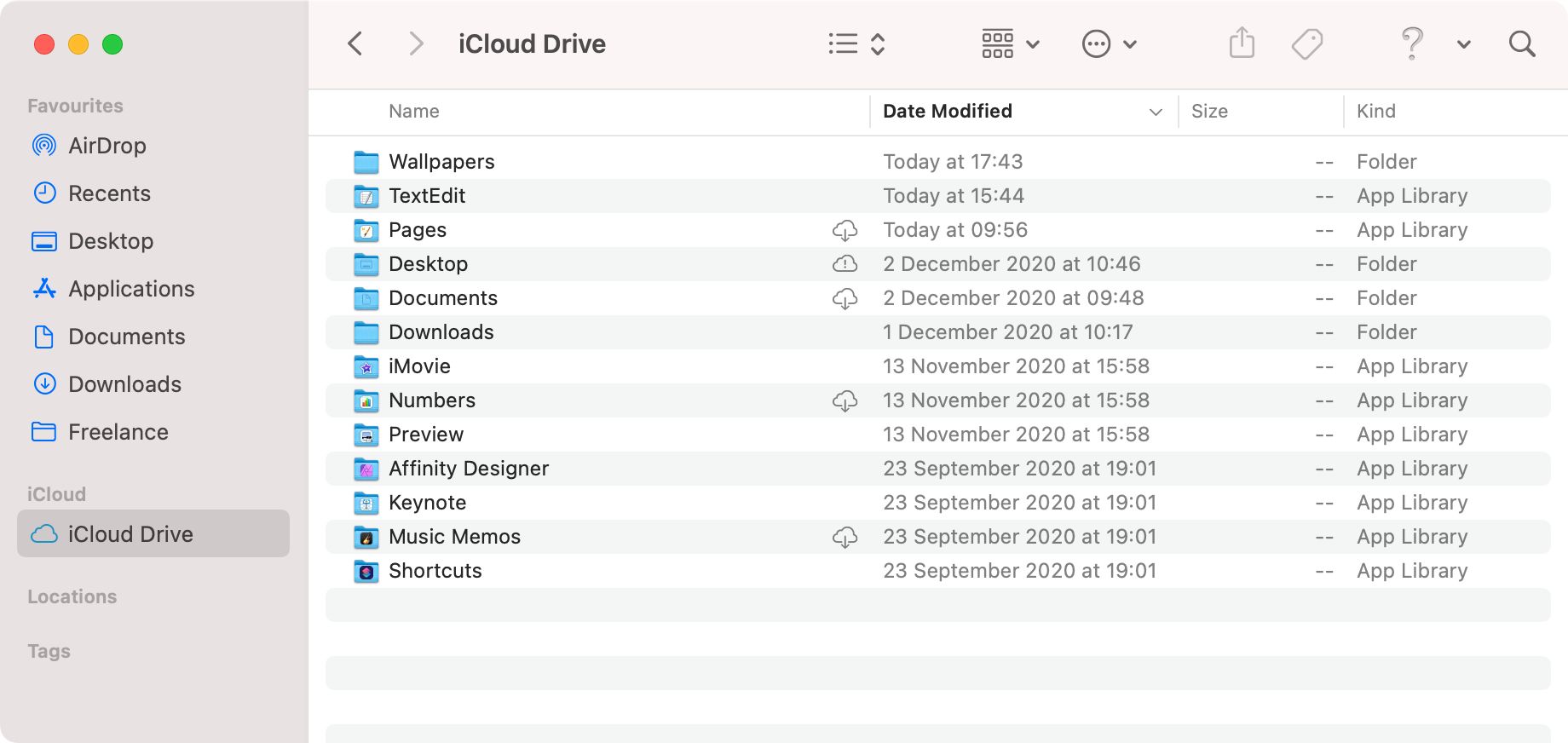Click "2 December 2020 at 10:46" date
Viewport: 1568px width, 743px height.
(1012, 264)
